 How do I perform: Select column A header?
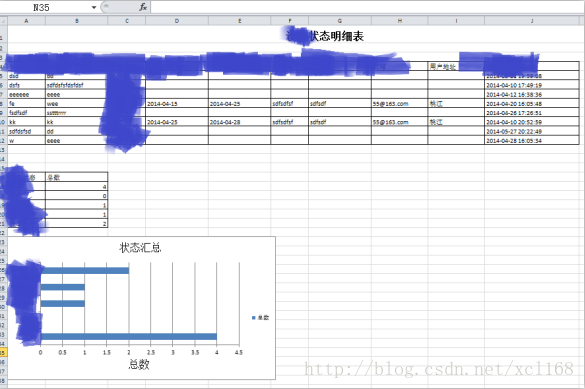tap(26, 21)
